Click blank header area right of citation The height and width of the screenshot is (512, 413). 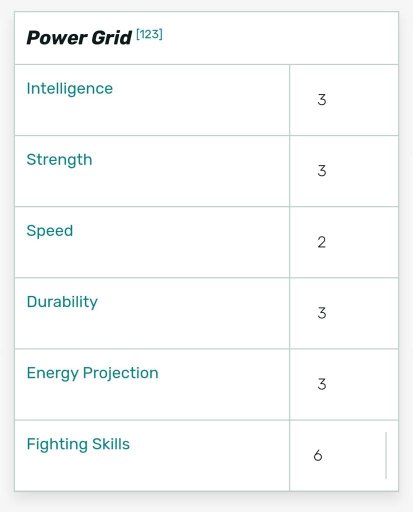[x=280, y=38]
